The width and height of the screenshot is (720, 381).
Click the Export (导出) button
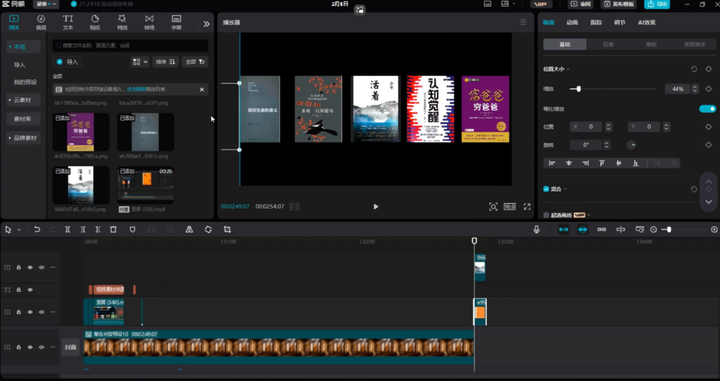click(x=657, y=4)
